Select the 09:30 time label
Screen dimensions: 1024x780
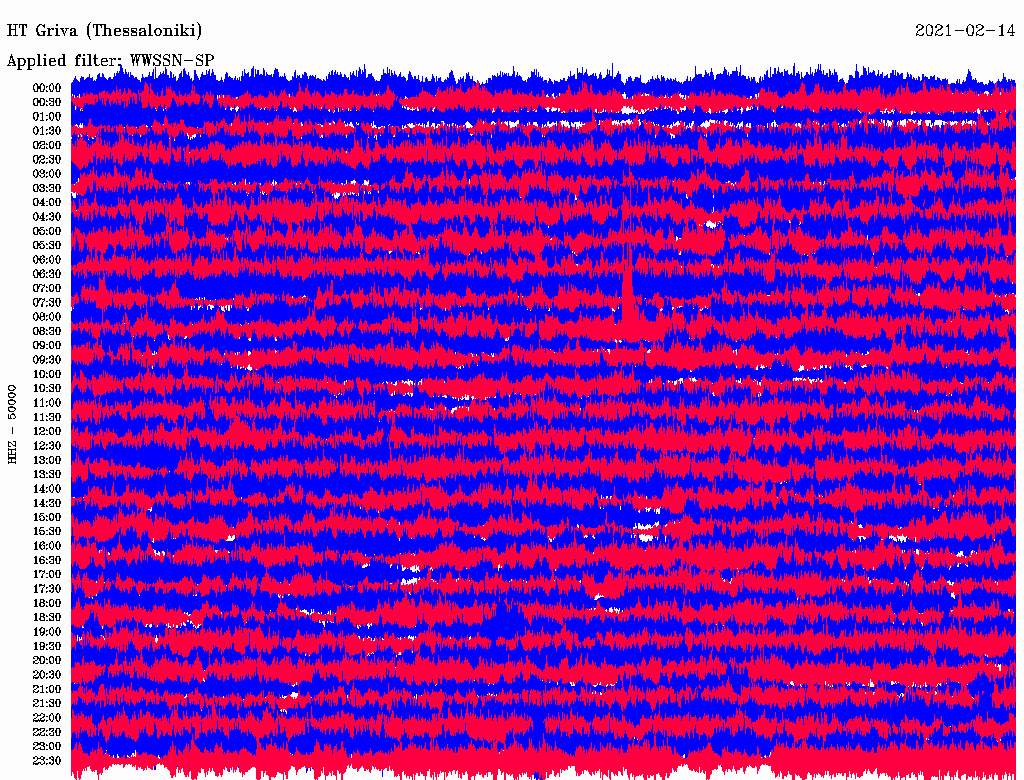pyautogui.click(x=47, y=360)
